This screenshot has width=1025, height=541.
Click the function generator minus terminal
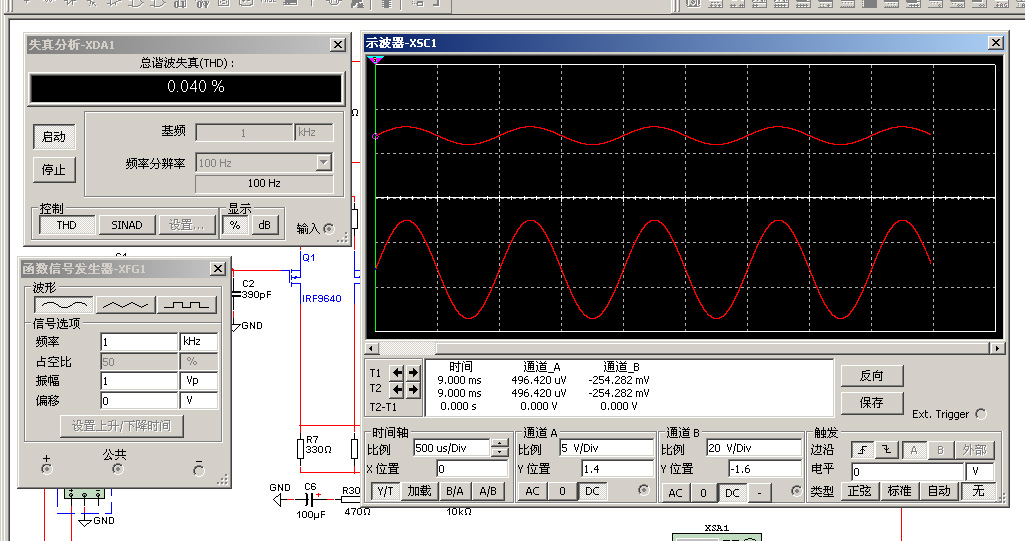(x=199, y=470)
